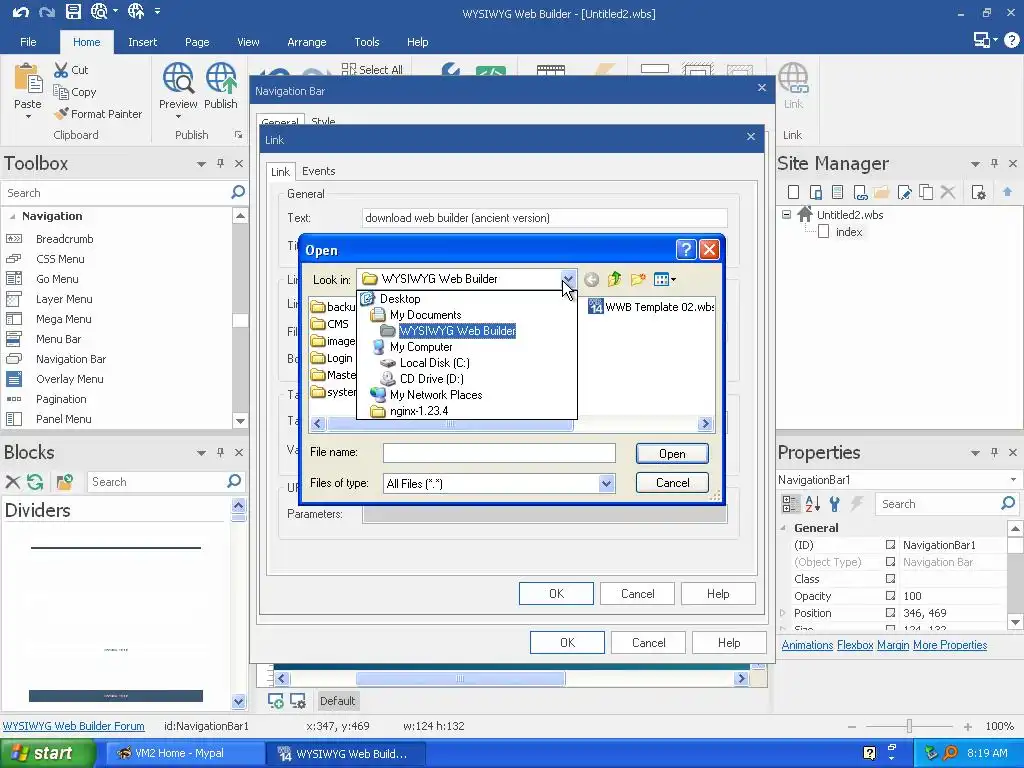Pin the Site Manager panel
Screen dimensions: 1024x768
pyautogui.click(x=995, y=163)
